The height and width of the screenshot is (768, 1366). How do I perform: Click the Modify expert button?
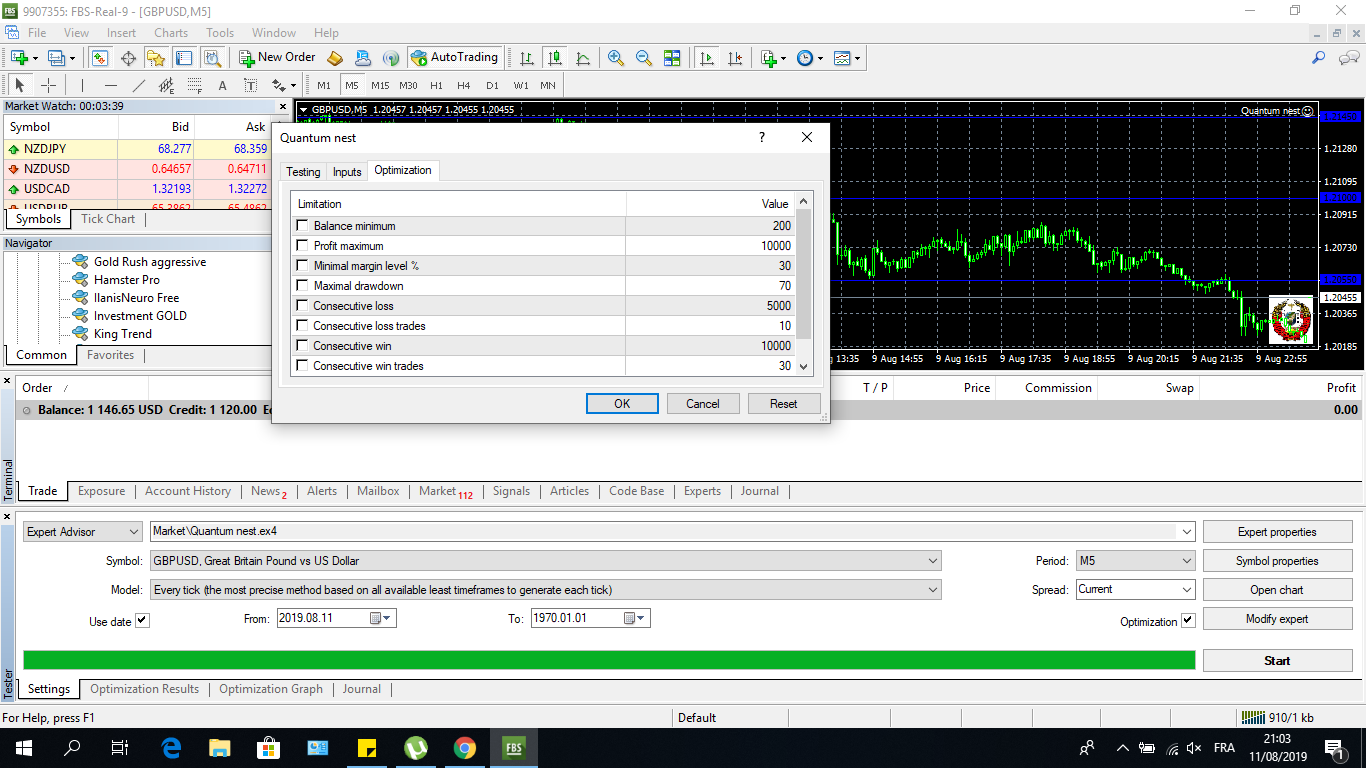point(1277,619)
